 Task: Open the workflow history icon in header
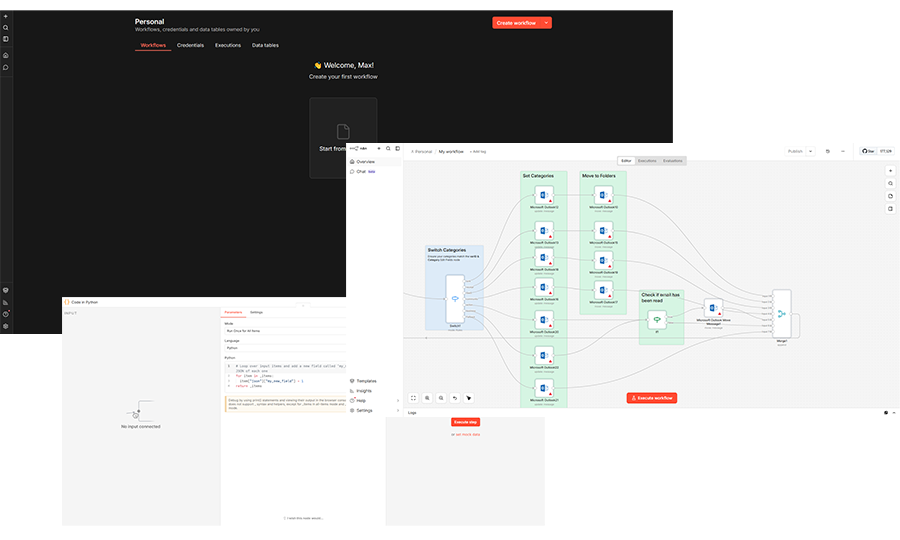[827, 151]
